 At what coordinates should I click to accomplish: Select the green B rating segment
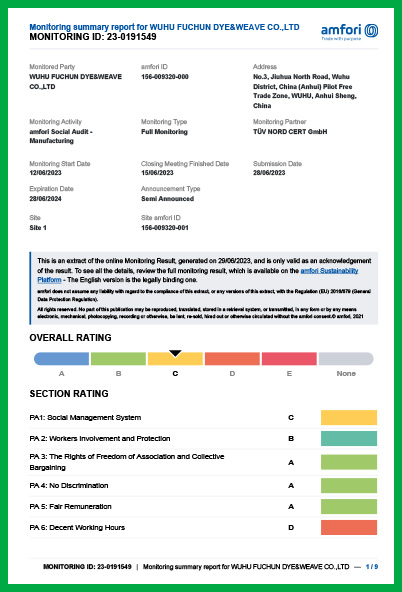pos(118,359)
